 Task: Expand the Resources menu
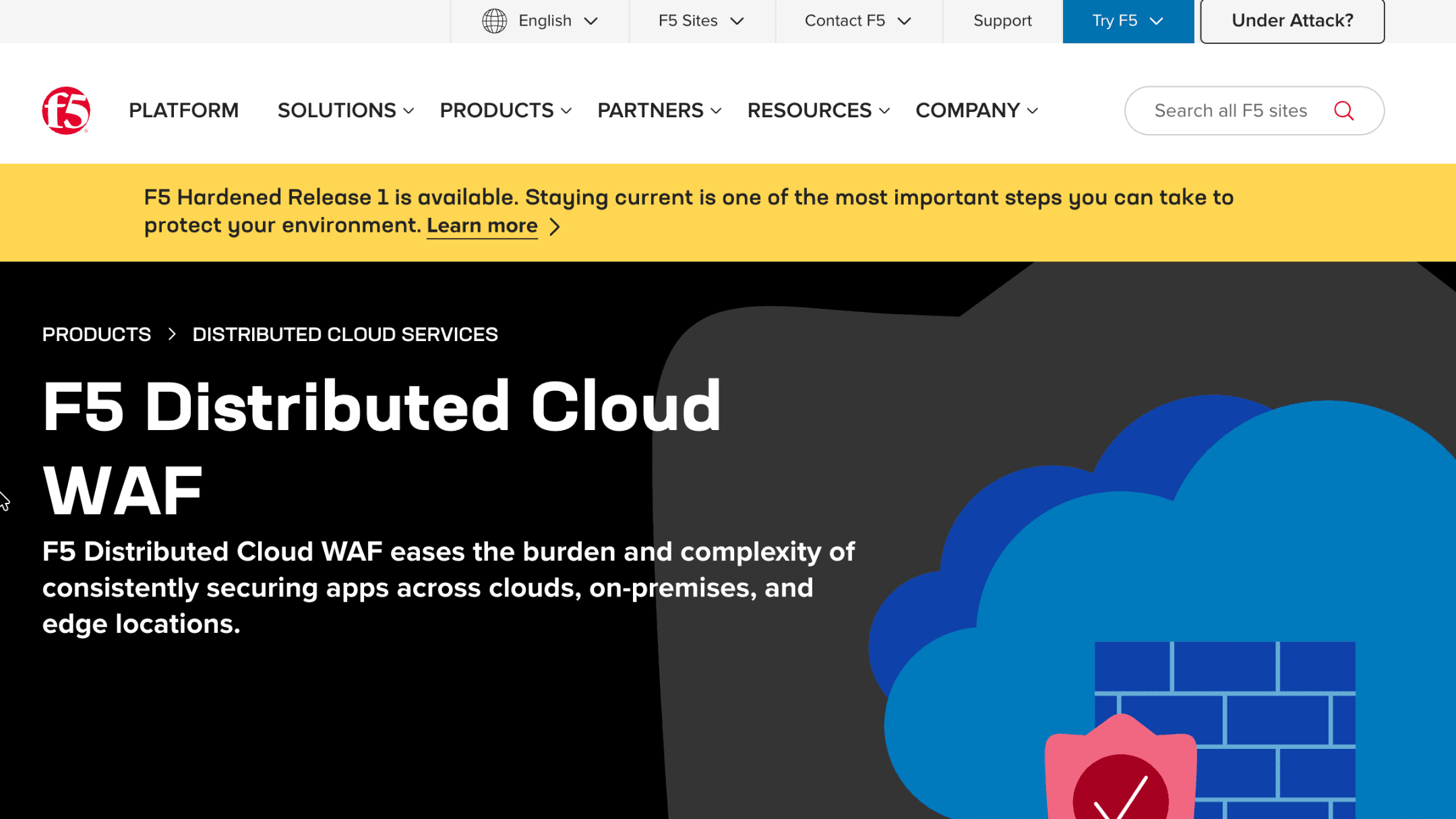click(x=818, y=111)
